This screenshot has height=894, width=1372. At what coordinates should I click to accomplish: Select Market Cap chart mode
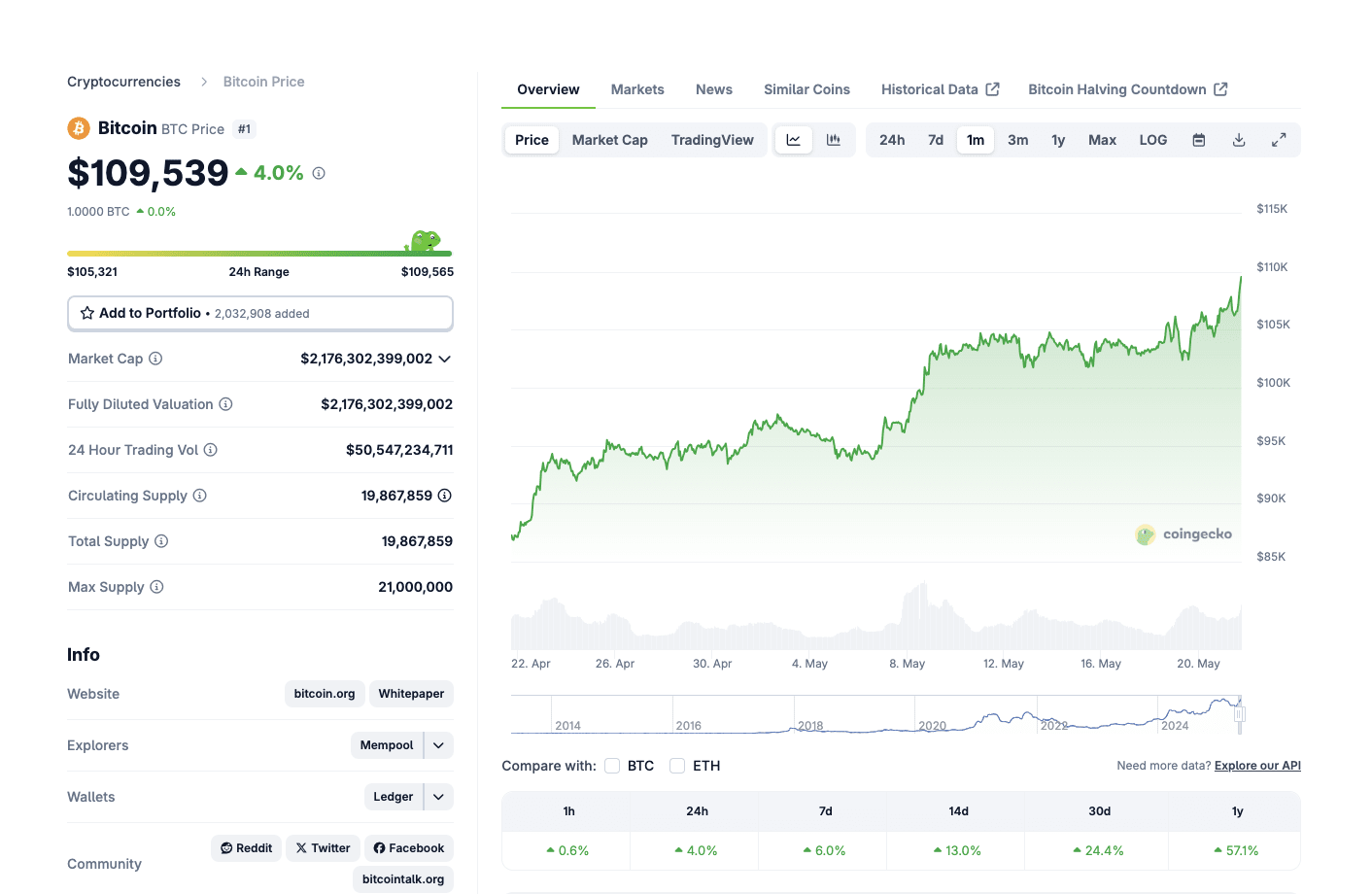coord(610,140)
